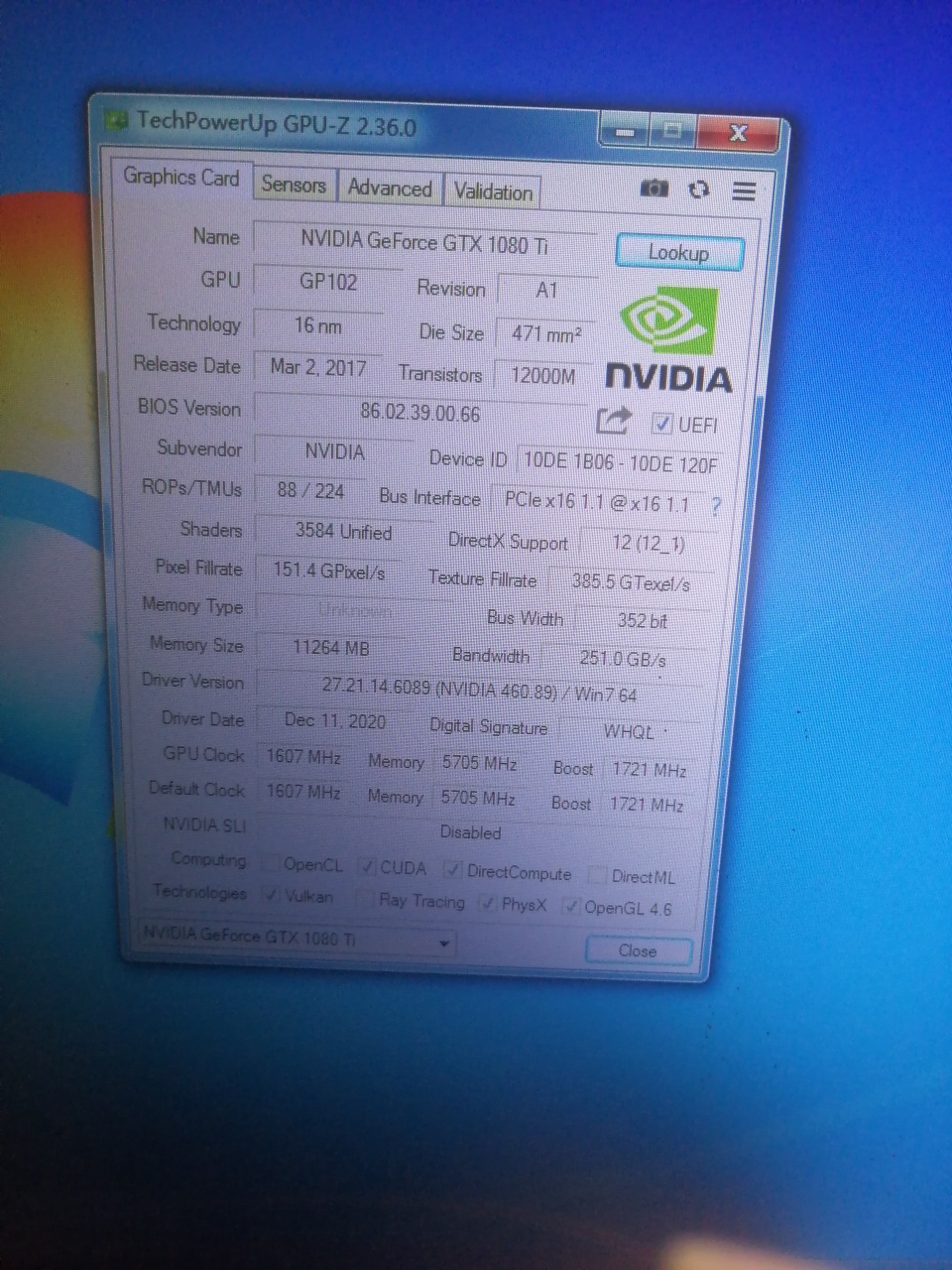Click the Subvendor field showing NVIDIA

coord(335,452)
